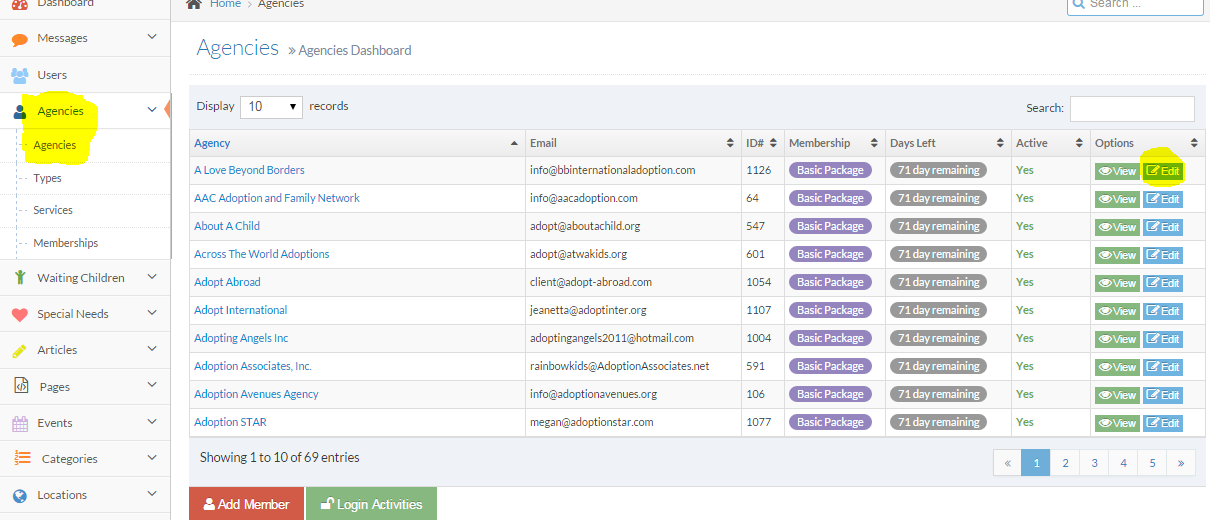Open the Types submenu item
This screenshot has height=520, width=1210.
pyautogui.click(x=47, y=178)
